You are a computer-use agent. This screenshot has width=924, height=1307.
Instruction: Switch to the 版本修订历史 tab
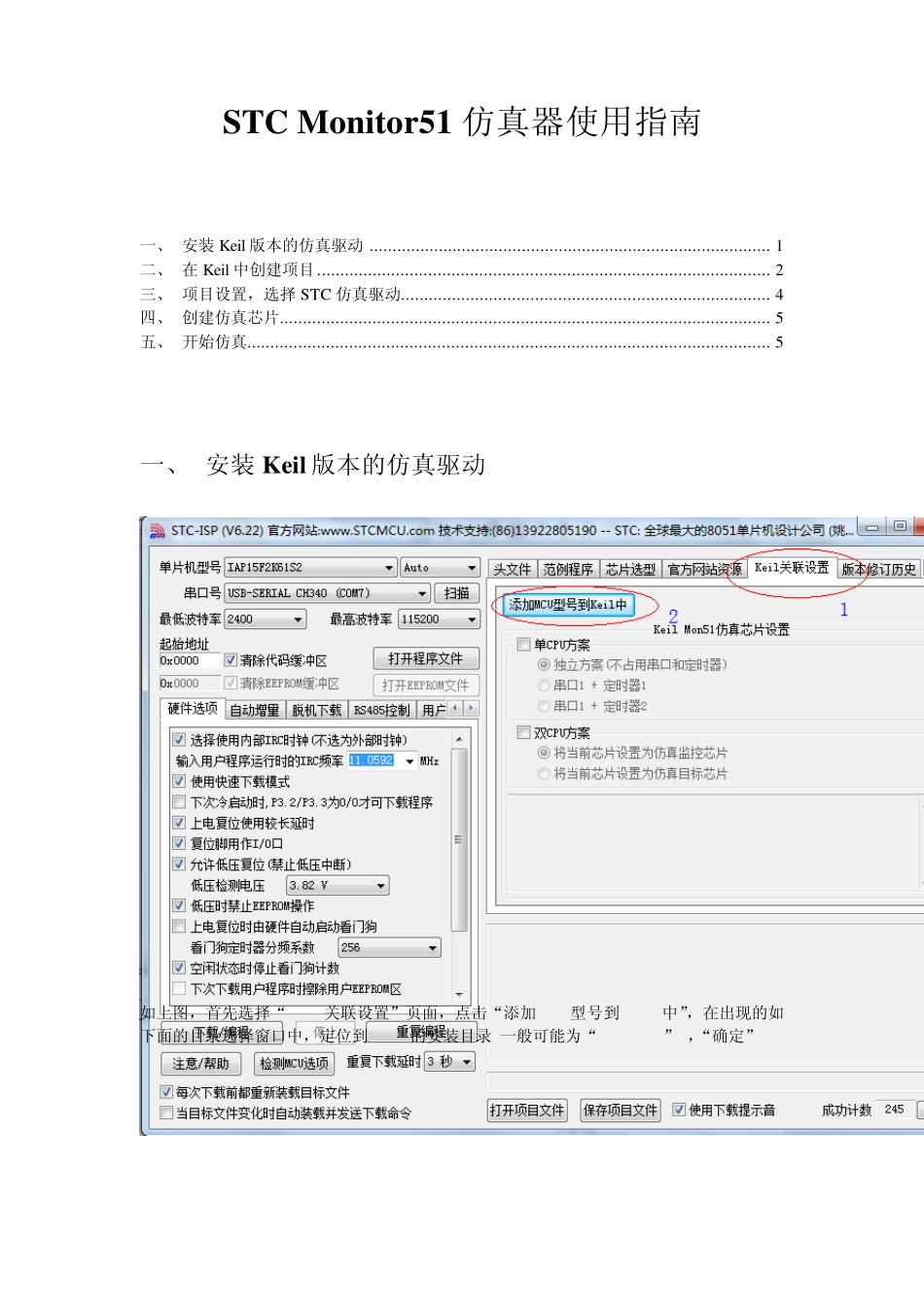[x=879, y=570]
